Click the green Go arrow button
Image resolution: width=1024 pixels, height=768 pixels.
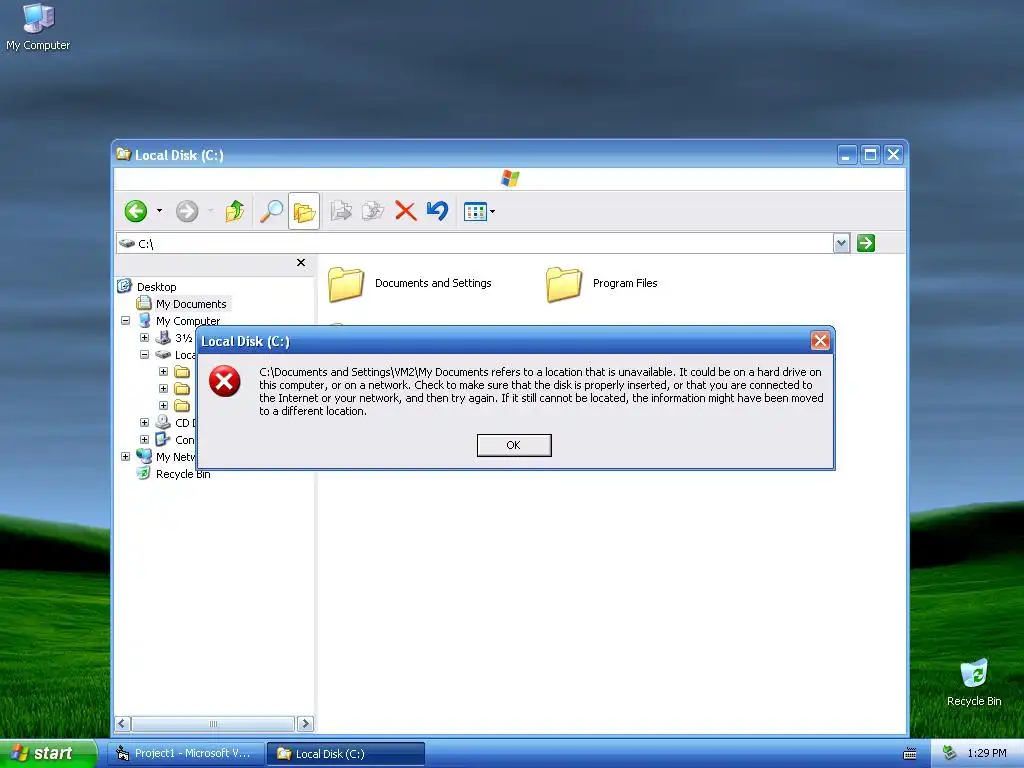(x=866, y=244)
